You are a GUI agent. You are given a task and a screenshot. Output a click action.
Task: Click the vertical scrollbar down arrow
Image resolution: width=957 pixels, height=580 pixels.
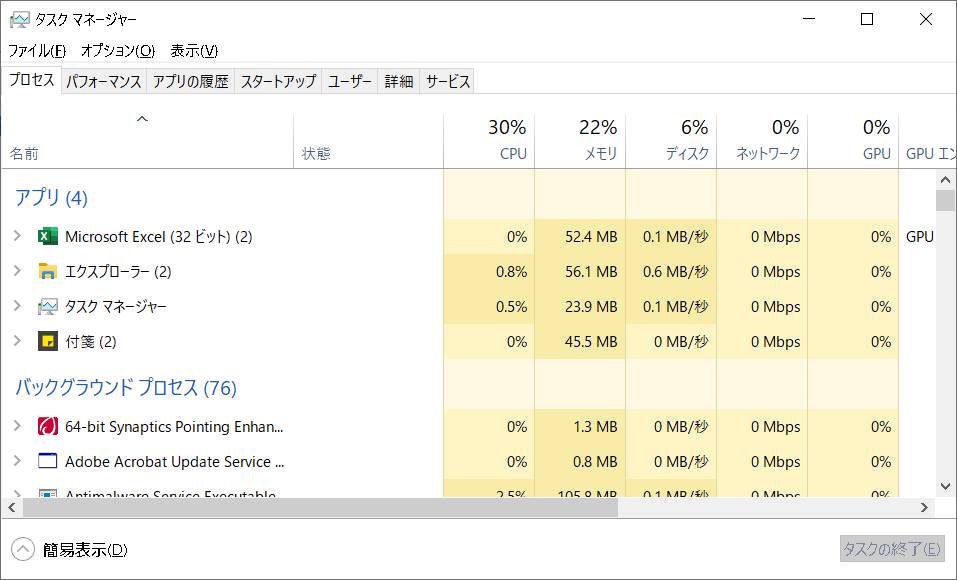coord(945,487)
